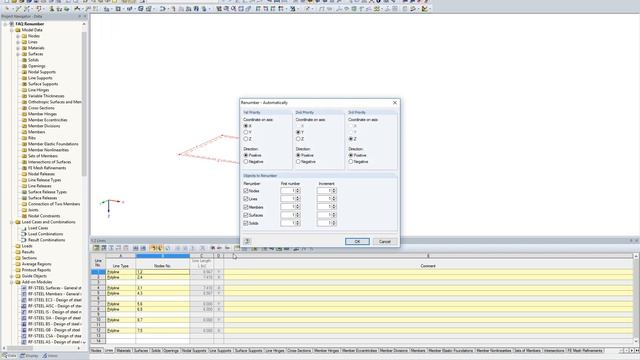Open RF-STEEL Members add-on module

55,294
